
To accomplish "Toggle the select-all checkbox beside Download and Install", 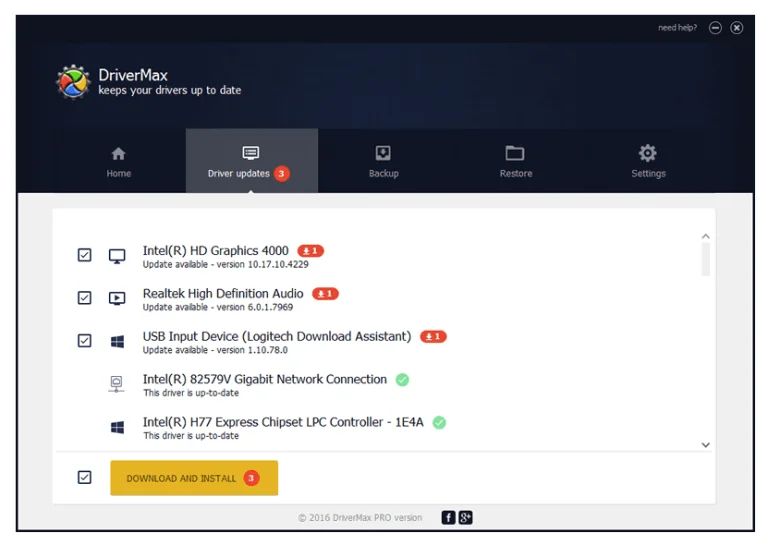I will pyautogui.click(x=84, y=477).
